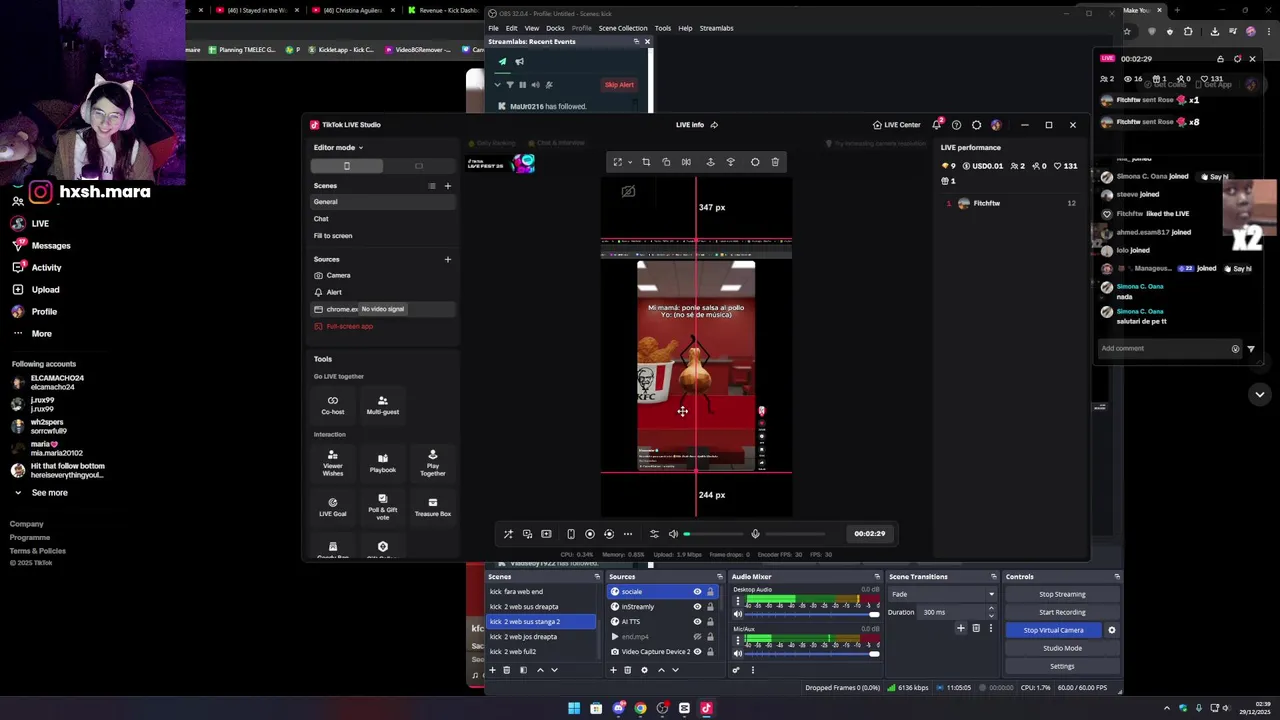Viewport: 1280px width, 720px height.
Task: Open the TikTok sidebar Messages item
Action: (x=41, y=246)
